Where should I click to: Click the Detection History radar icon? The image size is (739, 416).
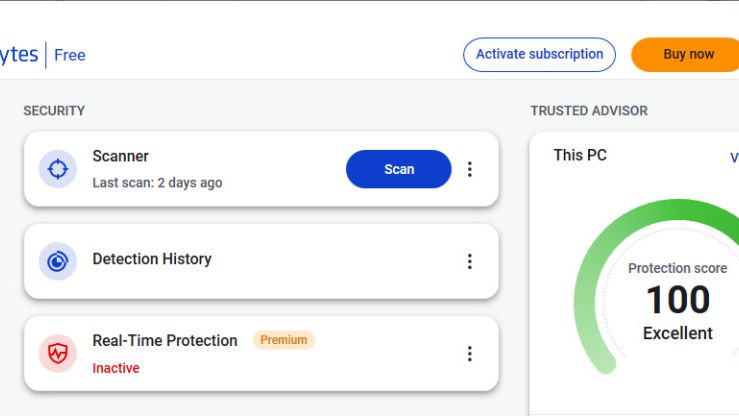click(57, 261)
